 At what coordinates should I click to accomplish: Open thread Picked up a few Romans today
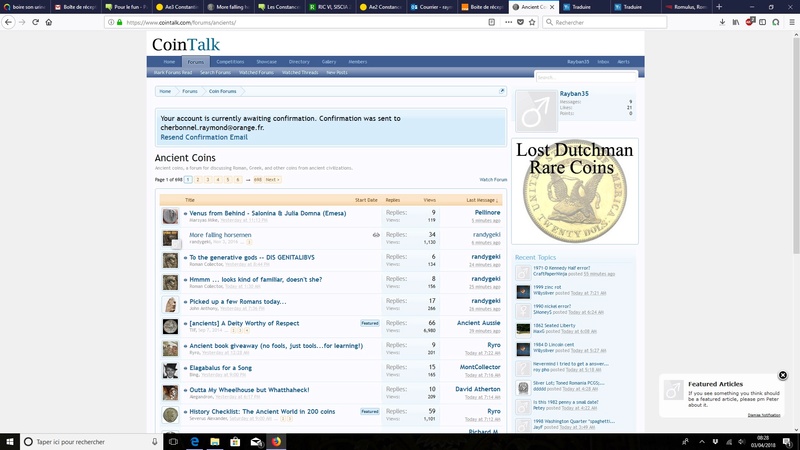tap(238, 302)
